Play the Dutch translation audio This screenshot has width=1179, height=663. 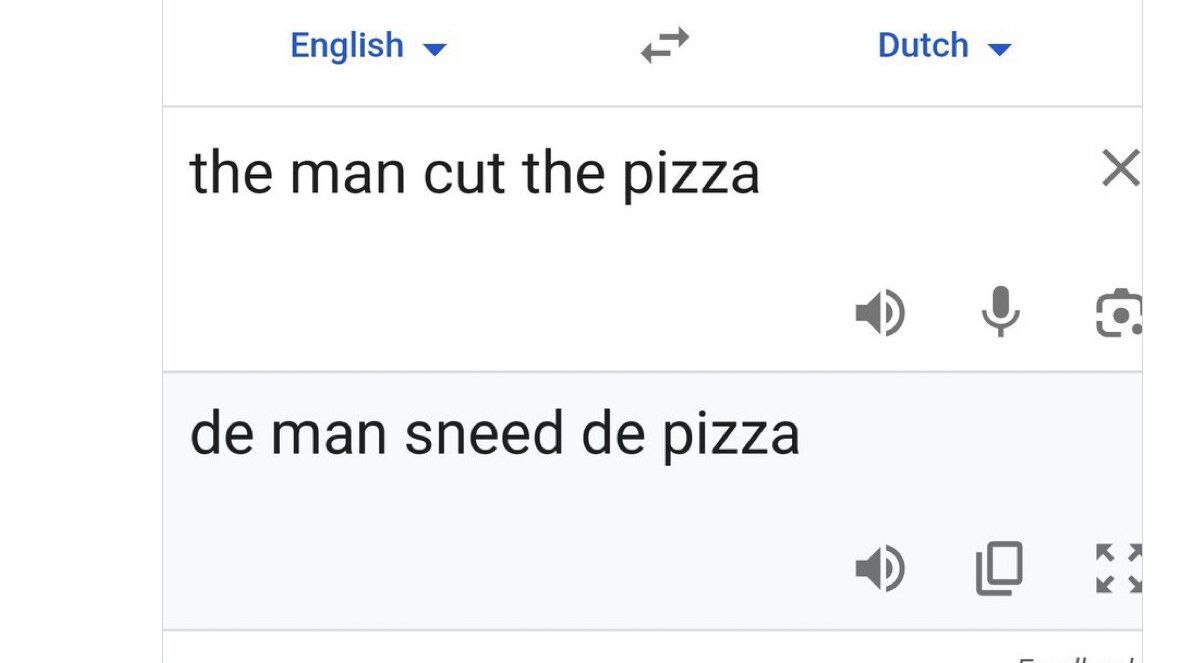pos(880,569)
